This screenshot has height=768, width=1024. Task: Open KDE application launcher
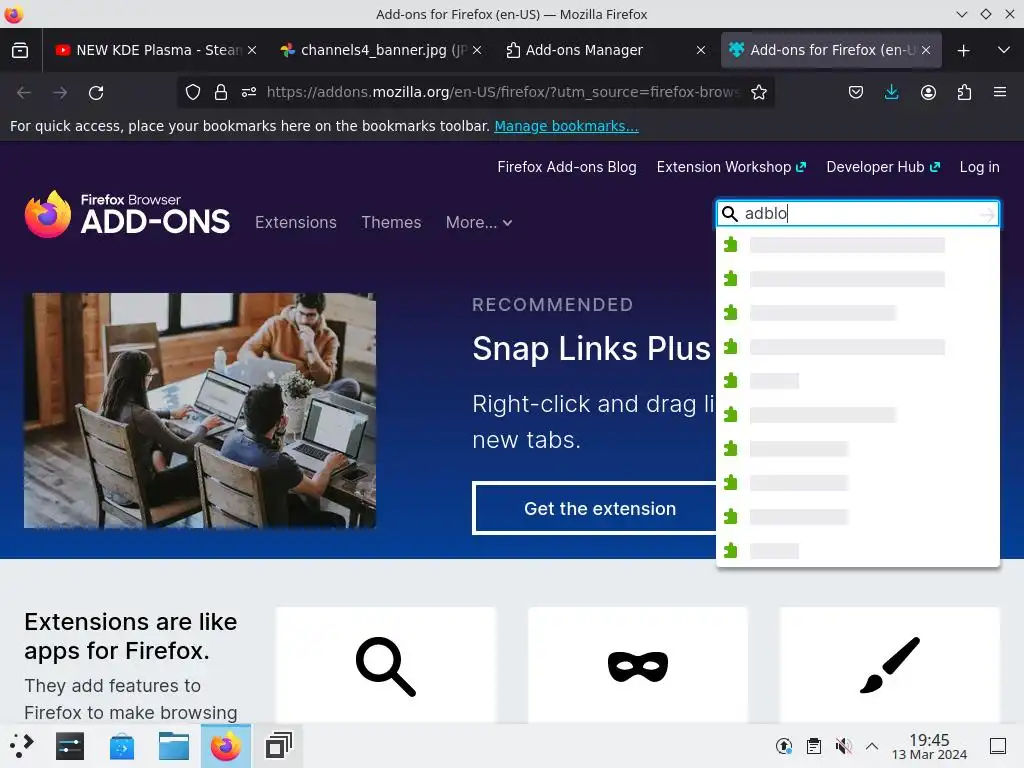pyautogui.click(x=22, y=746)
